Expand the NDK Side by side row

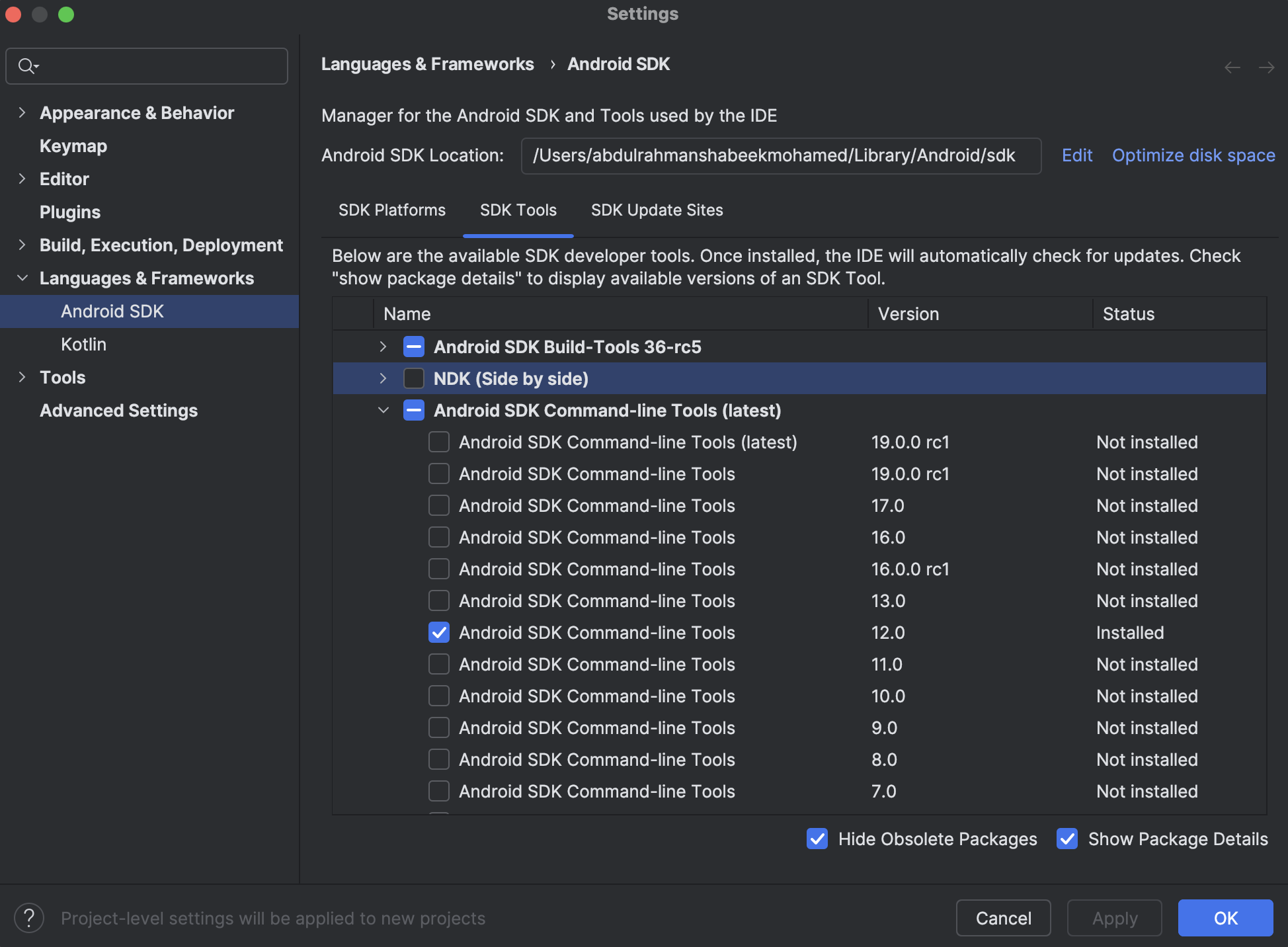(382, 378)
